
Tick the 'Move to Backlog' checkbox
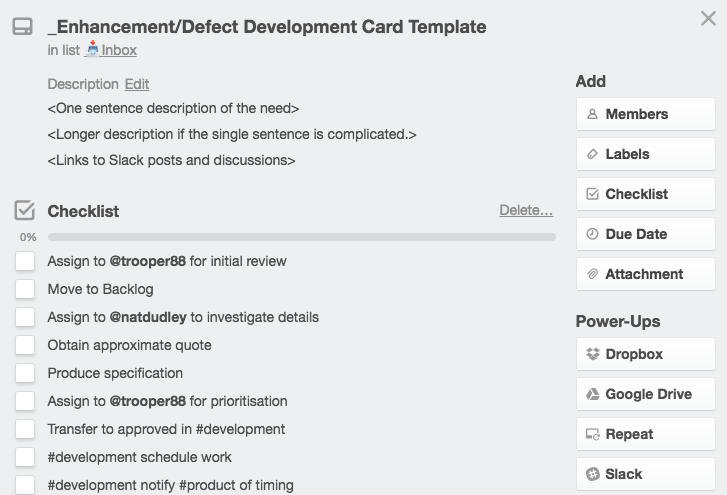click(25, 289)
